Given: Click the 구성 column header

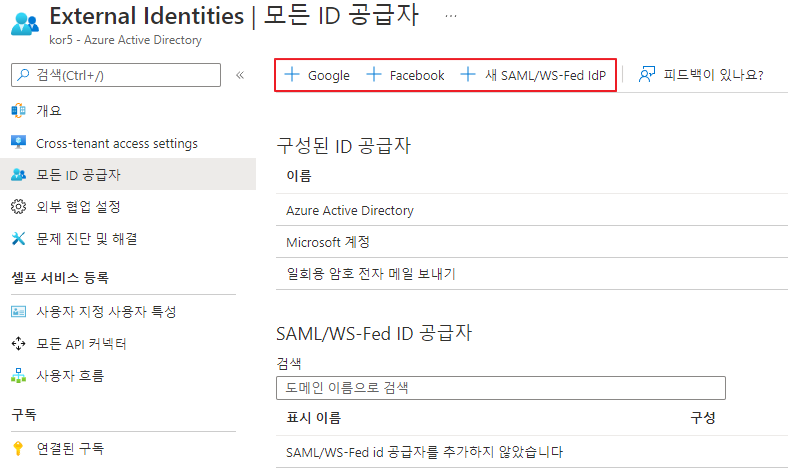Looking at the screenshot, I should pyautogui.click(x=703, y=417).
